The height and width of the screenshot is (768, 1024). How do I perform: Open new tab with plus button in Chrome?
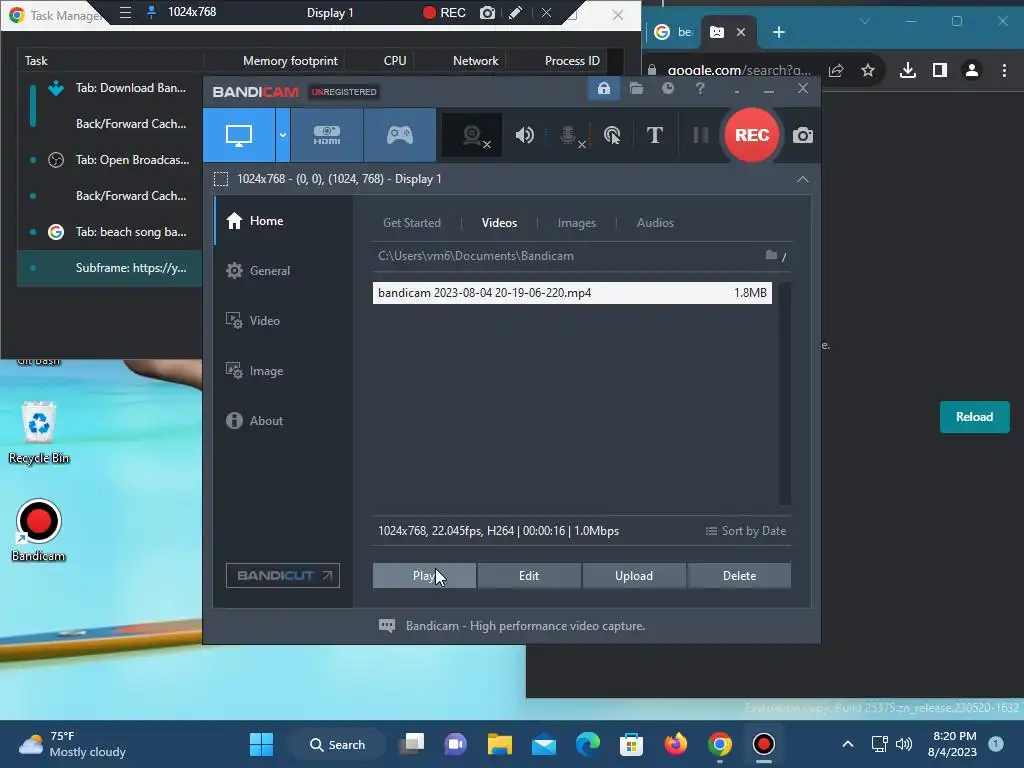tap(778, 32)
